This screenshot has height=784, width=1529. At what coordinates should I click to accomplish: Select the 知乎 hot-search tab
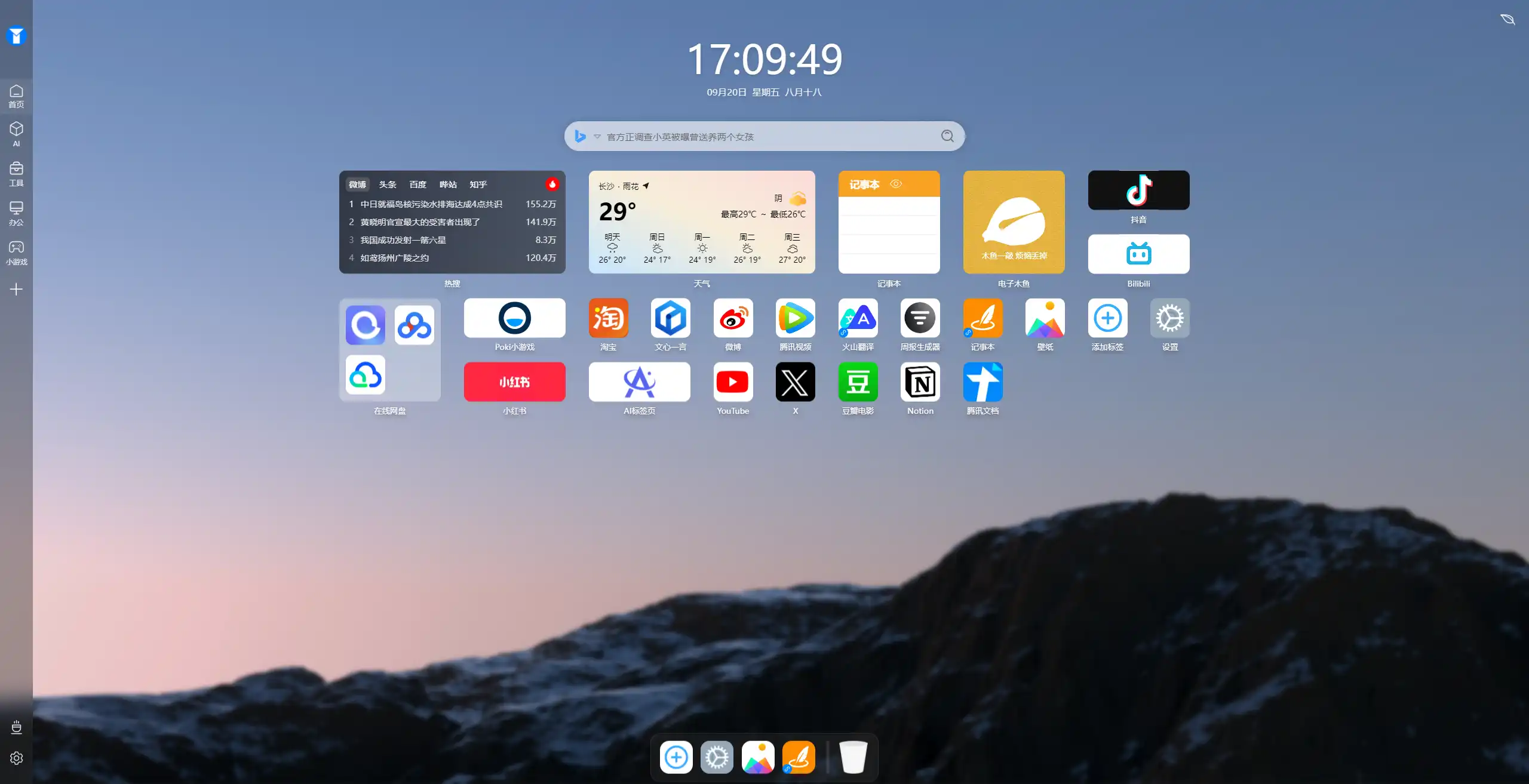478,185
